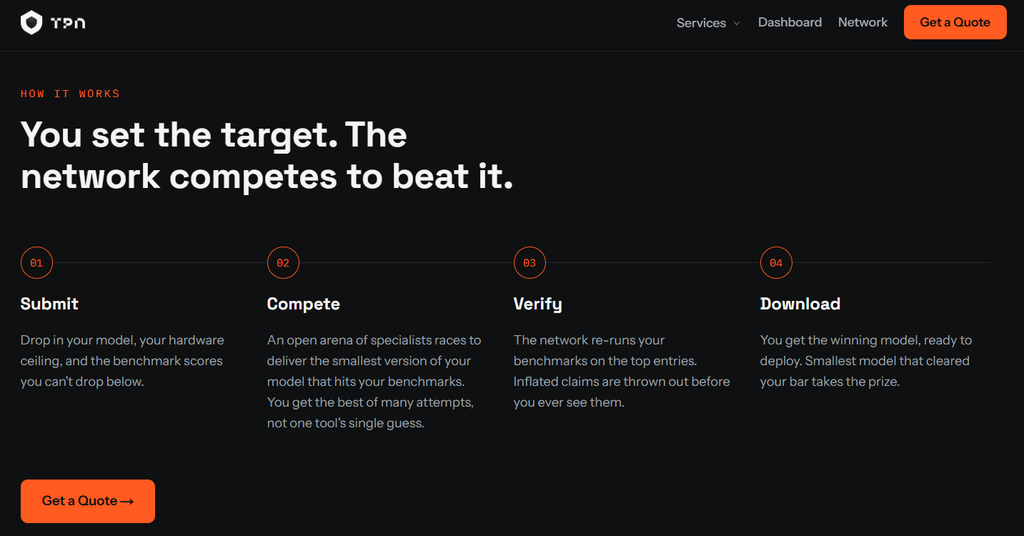Go to the Network page

pos(863,22)
